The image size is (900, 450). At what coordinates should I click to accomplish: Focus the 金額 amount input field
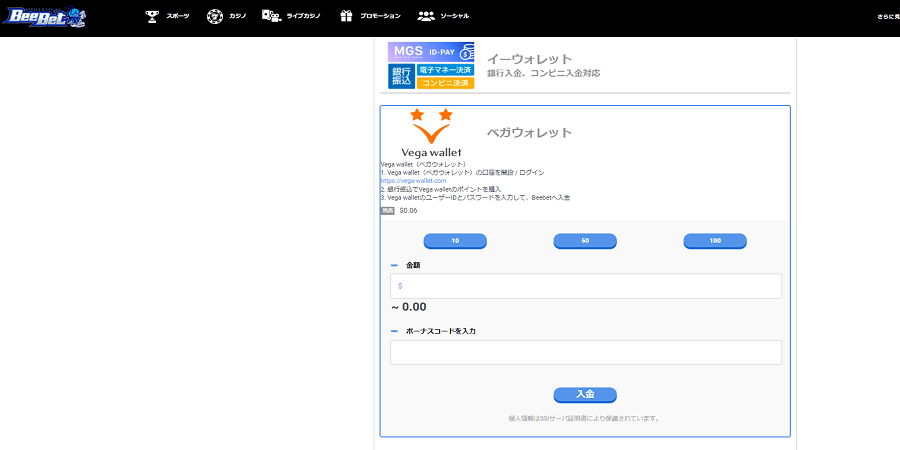coord(586,286)
